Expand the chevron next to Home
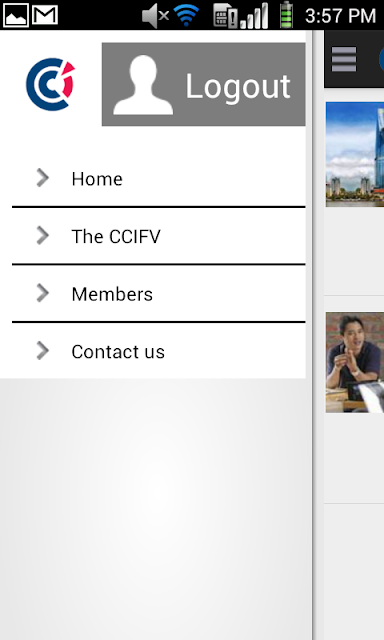Screen dimensions: 384x640 (43, 178)
